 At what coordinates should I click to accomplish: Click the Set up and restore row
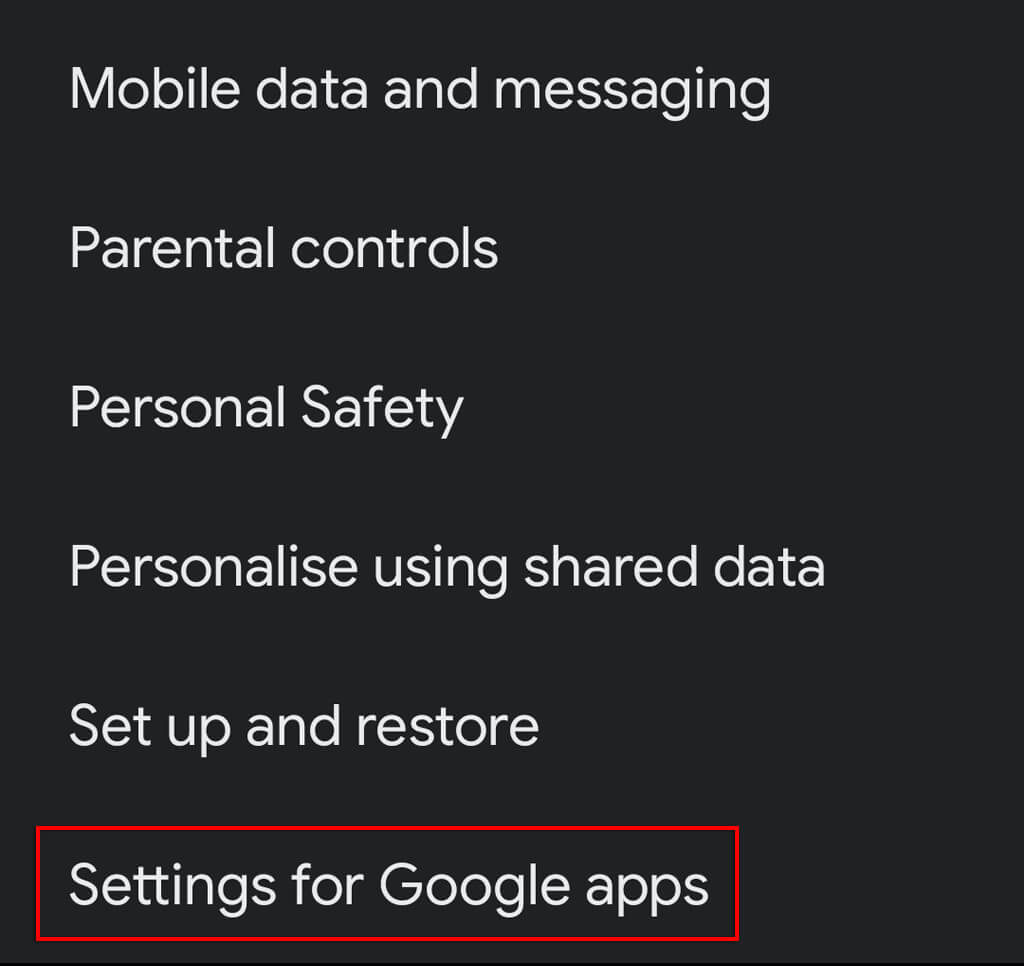(x=512, y=726)
